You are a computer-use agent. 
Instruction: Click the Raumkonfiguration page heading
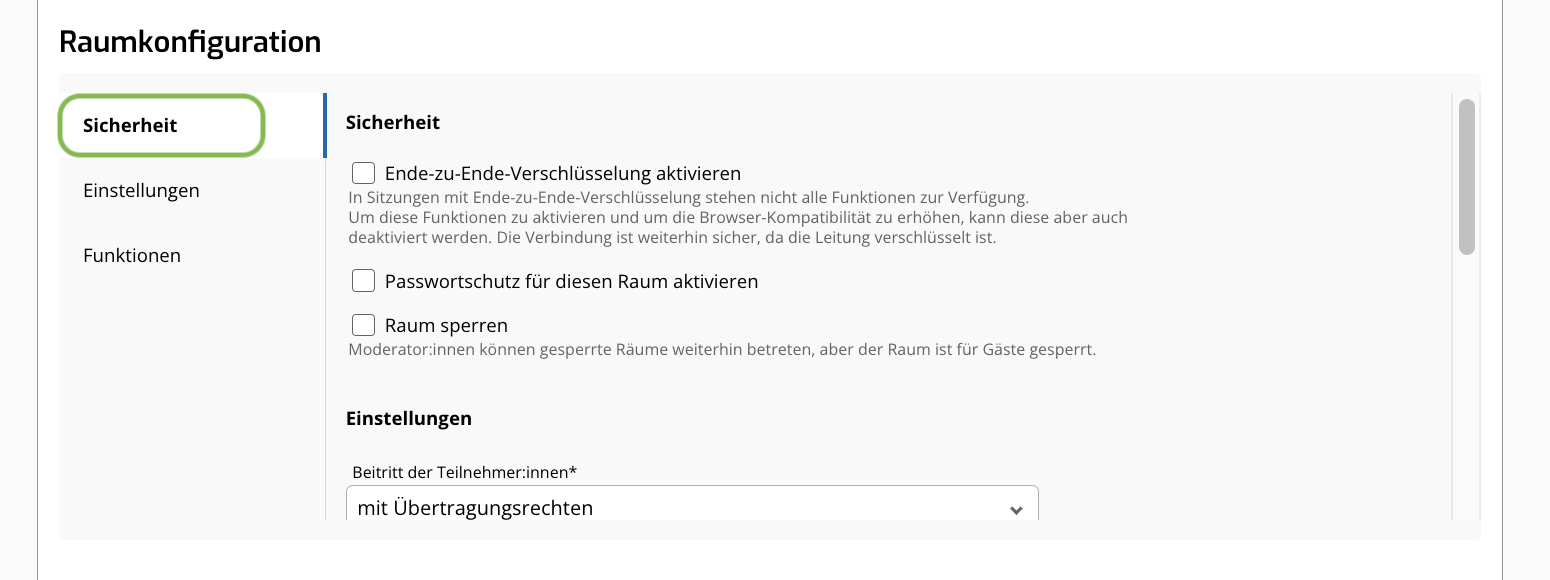[190, 42]
